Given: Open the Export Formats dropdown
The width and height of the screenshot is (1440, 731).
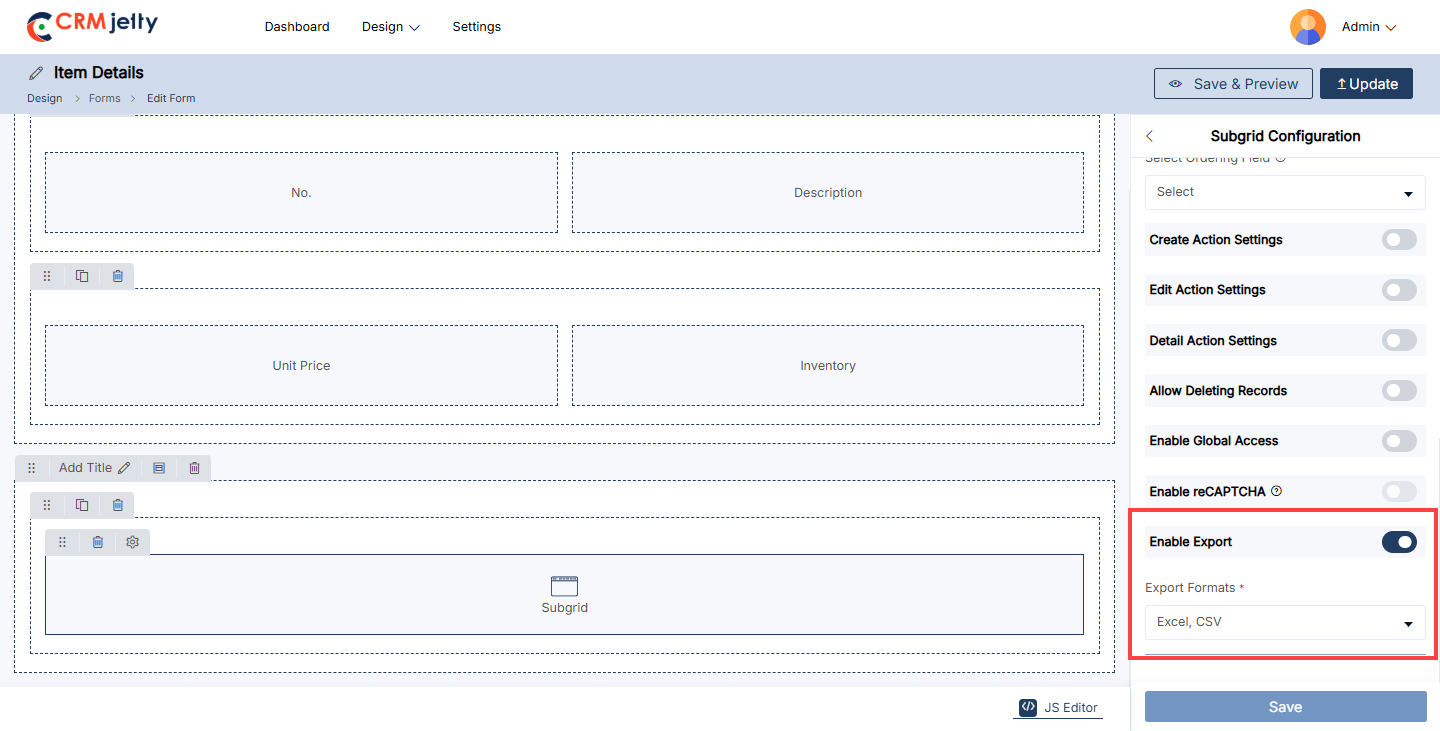Looking at the screenshot, I should pyautogui.click(x=1285, y=622).
